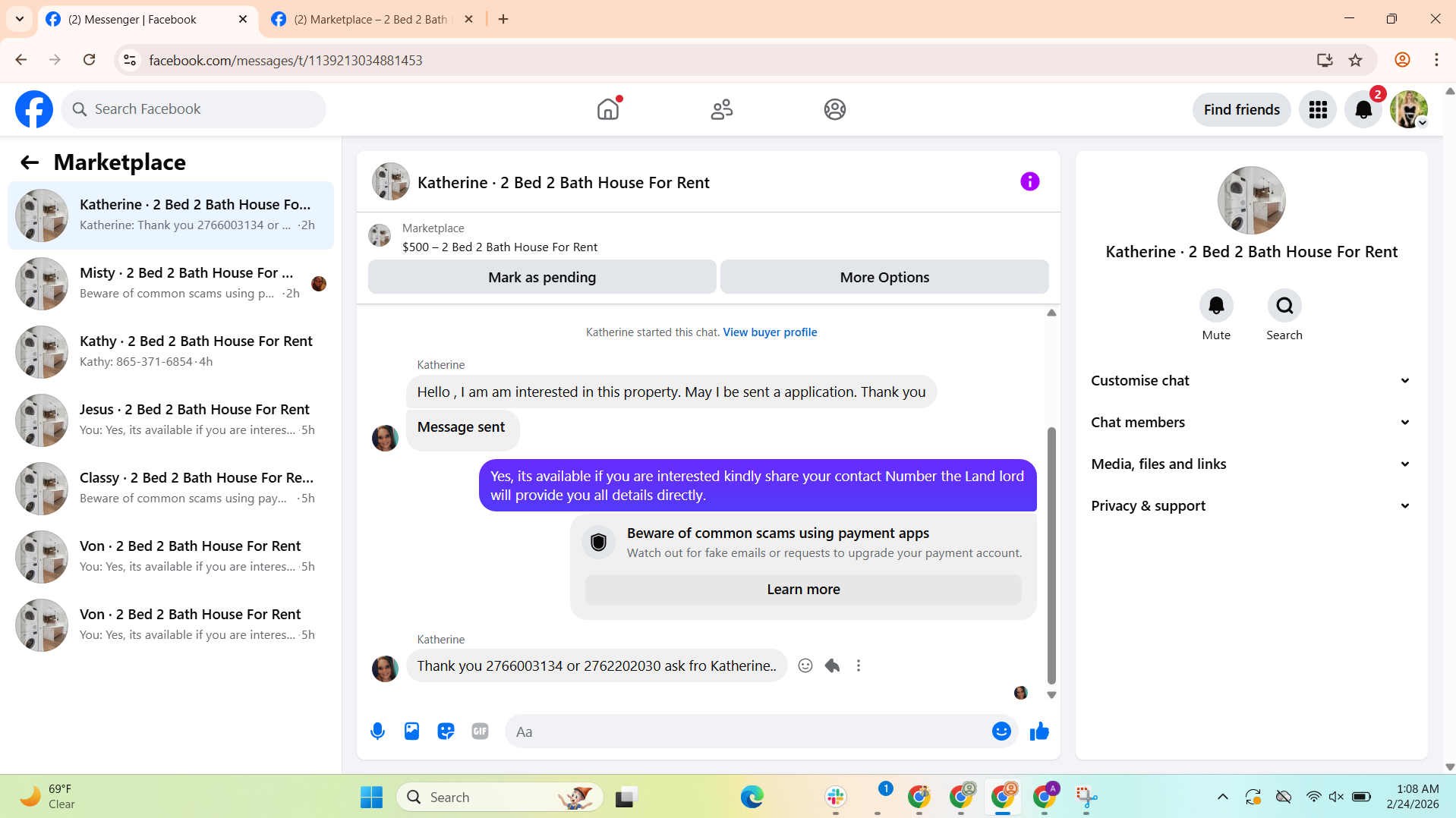Open View buyer profile link
1456x818 pixels.
pos(770,332)
